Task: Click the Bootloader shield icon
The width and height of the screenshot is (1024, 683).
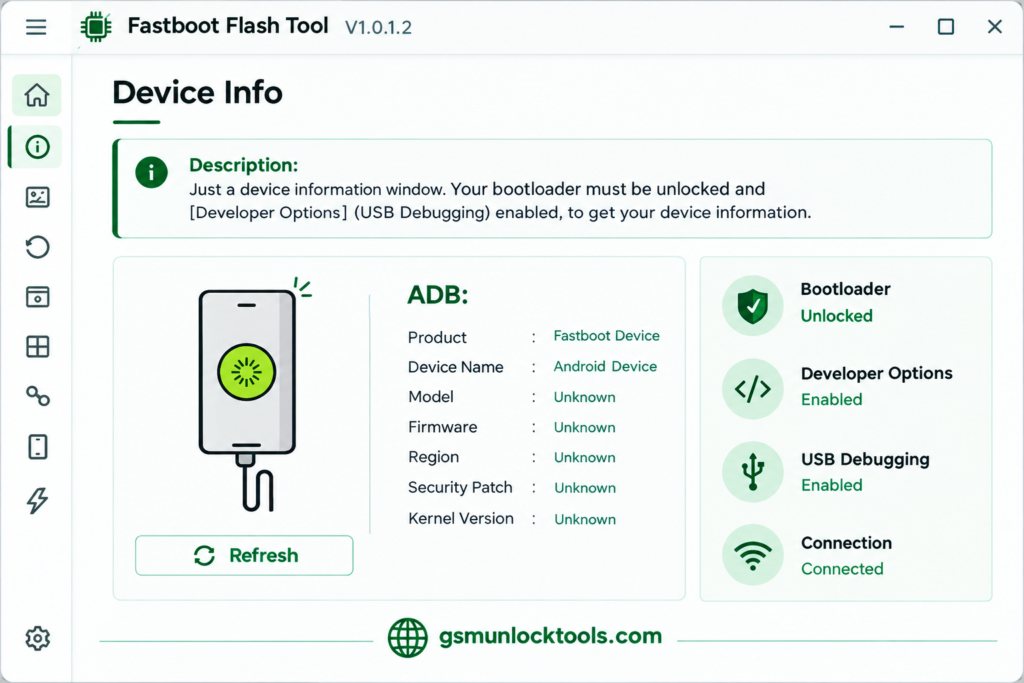Action: click(752, 306)
